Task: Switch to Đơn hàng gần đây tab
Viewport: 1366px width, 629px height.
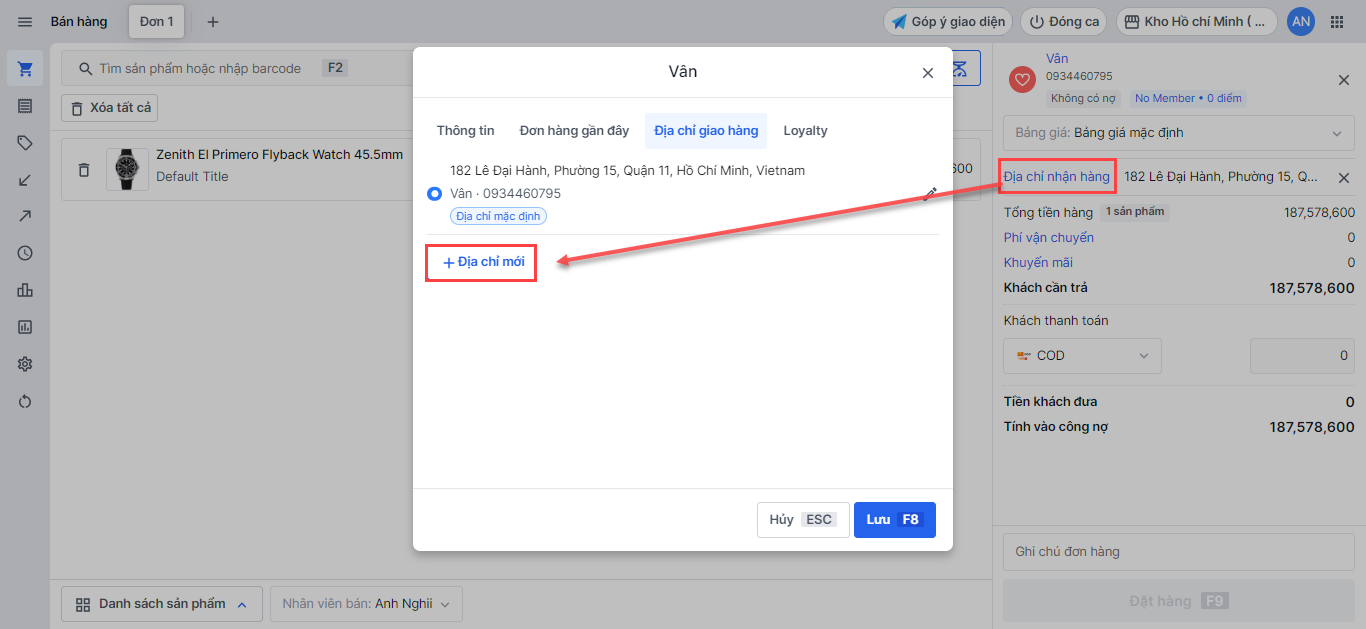Action: (574, 131)
